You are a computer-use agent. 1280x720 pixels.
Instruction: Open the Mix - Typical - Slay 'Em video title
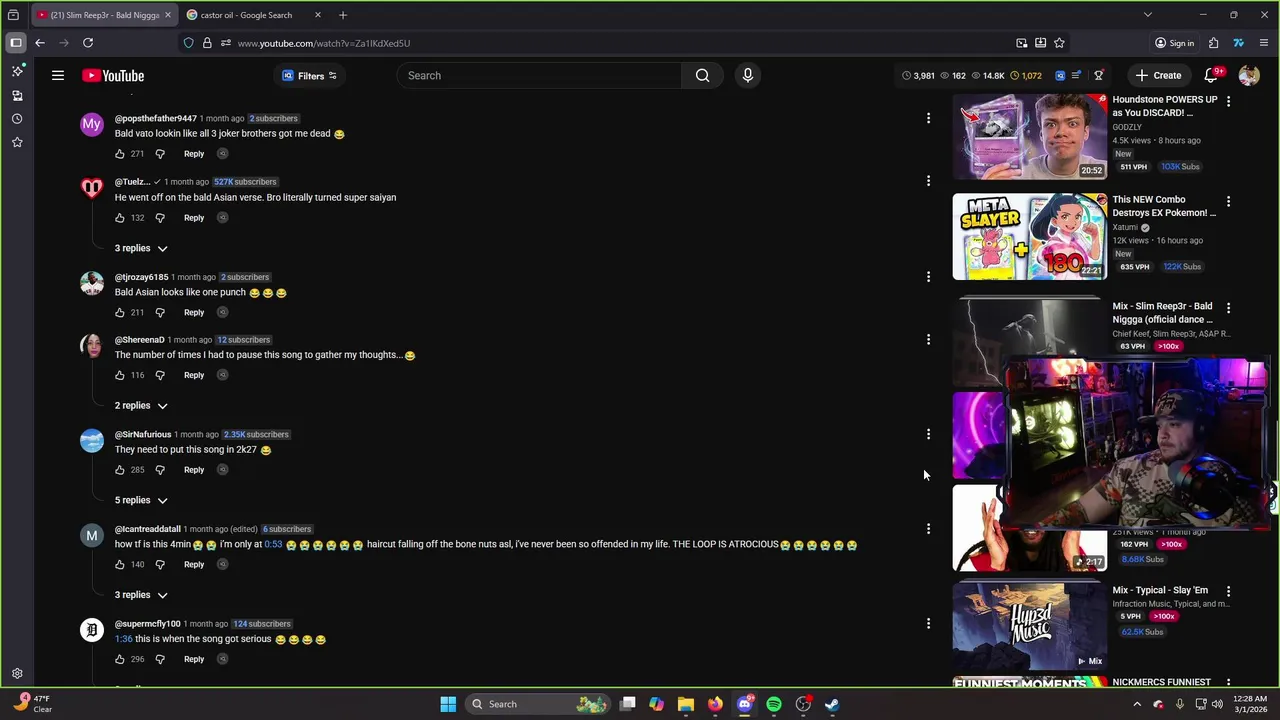click(1160, 591)
